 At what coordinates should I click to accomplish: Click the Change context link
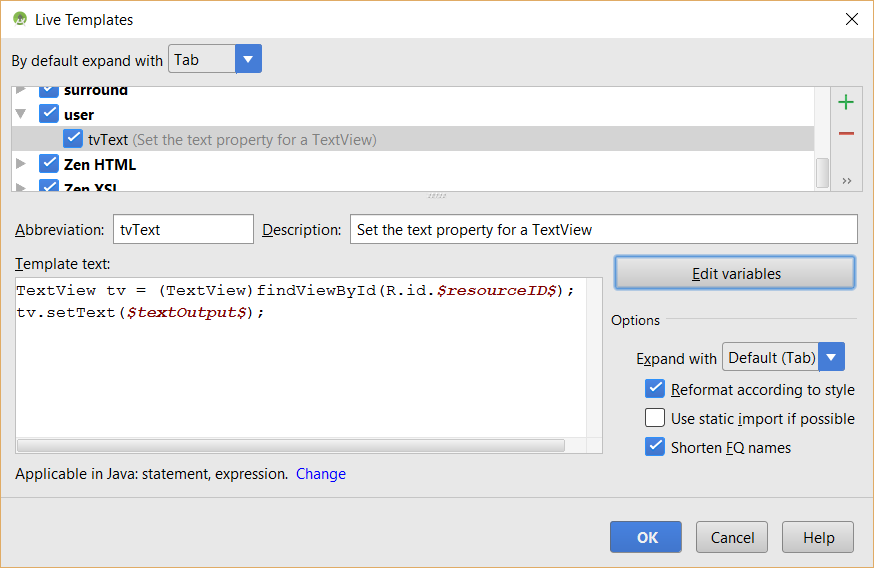click(321, 474)
